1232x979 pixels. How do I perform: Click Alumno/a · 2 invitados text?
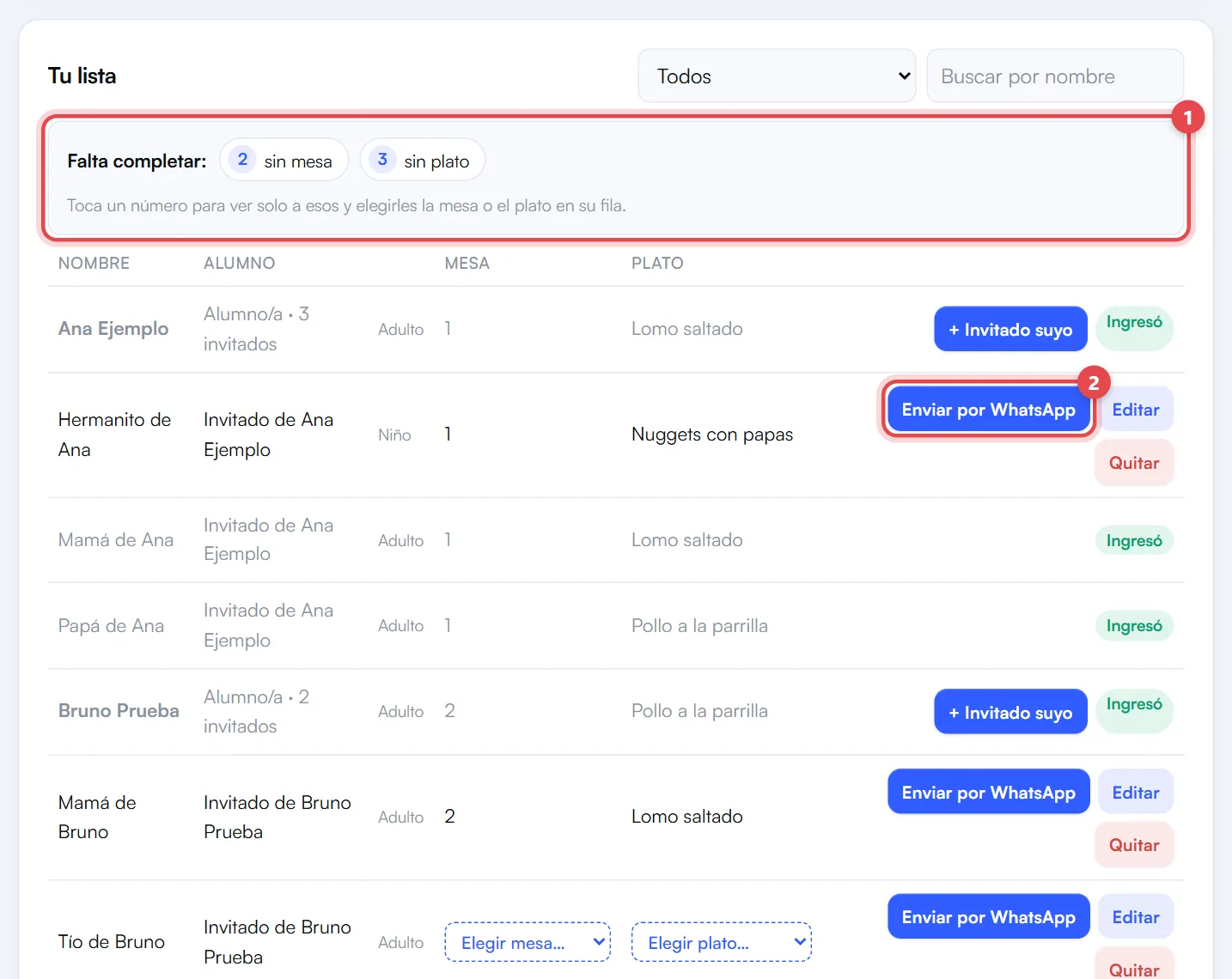[256, 711]
